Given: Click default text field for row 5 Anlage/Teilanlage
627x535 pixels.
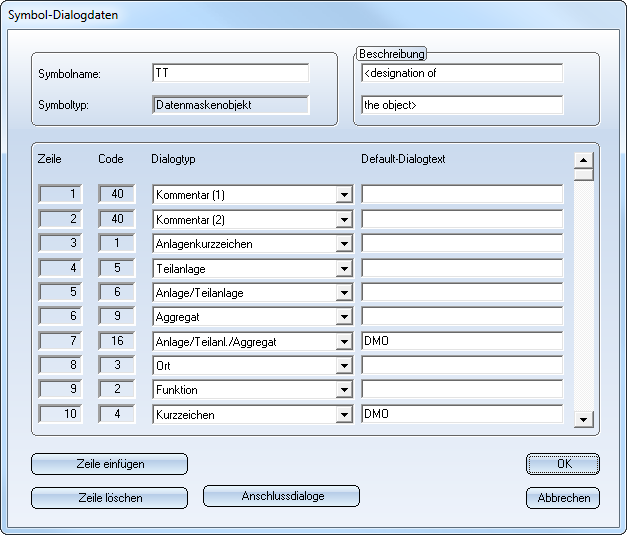Looking at the screenshot, I should tap(462, 292).
